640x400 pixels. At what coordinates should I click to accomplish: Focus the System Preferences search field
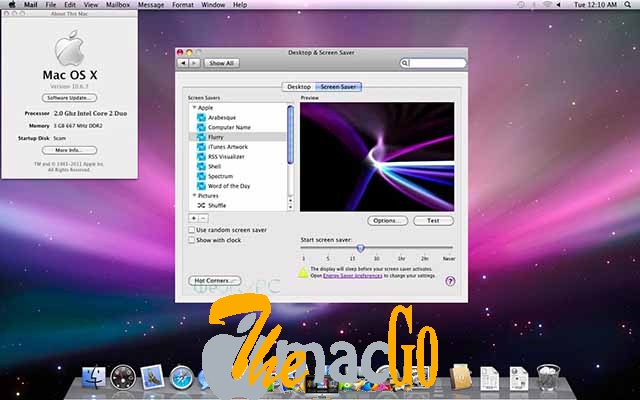[433, 63]
